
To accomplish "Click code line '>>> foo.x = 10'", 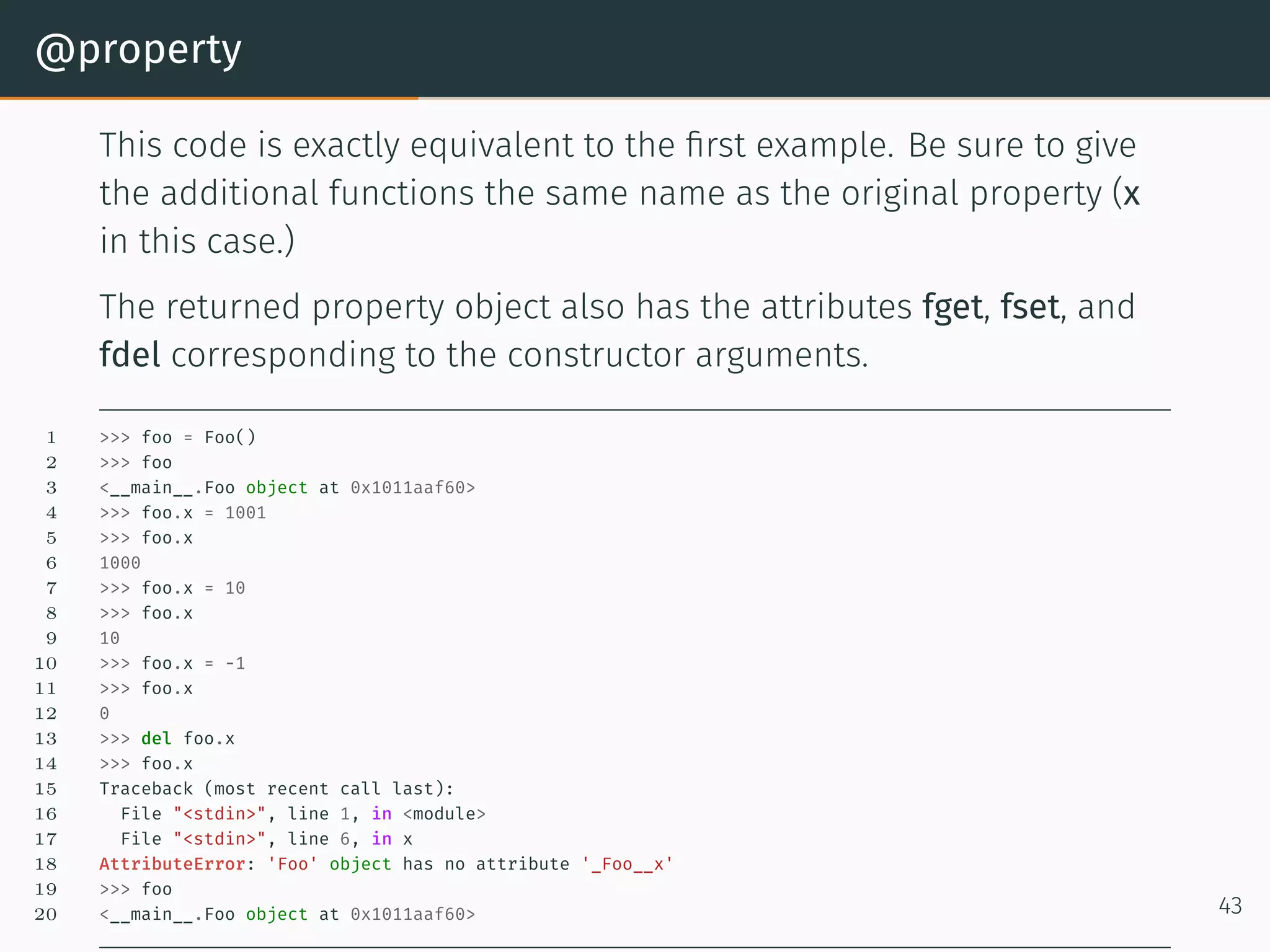I will 172,588.
